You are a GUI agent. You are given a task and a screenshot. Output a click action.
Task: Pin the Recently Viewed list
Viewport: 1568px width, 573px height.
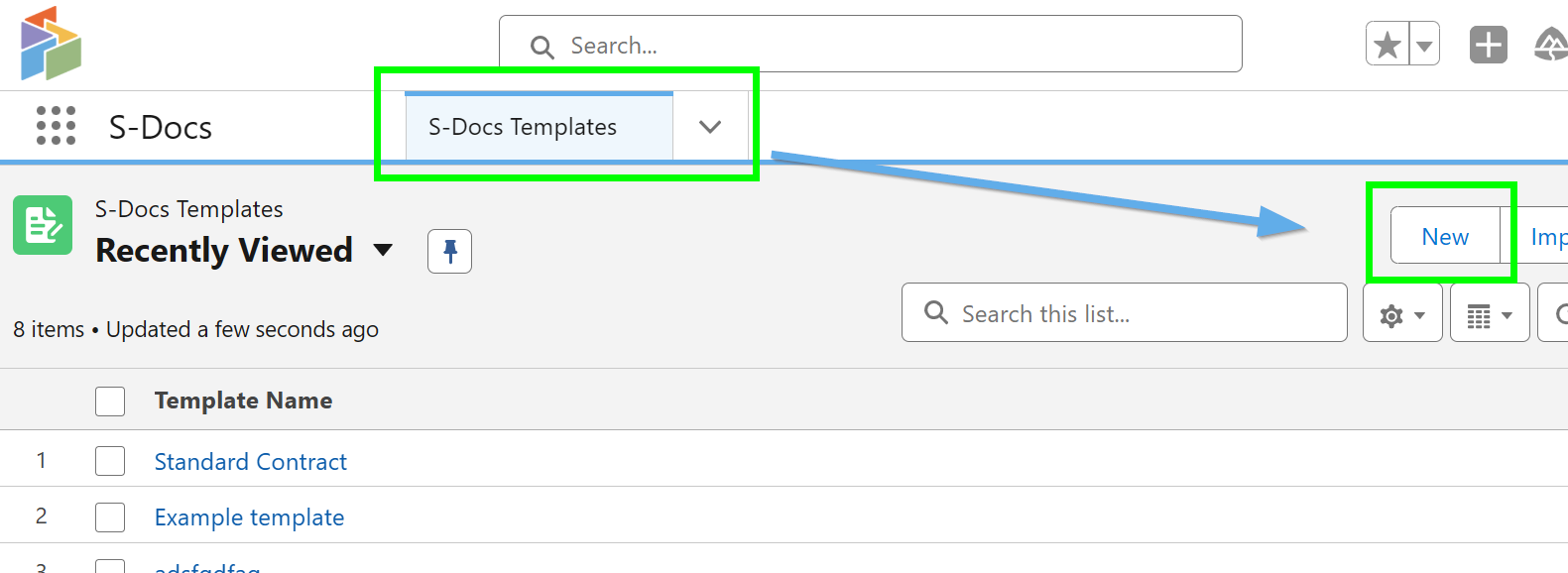(x=449, y=251)
